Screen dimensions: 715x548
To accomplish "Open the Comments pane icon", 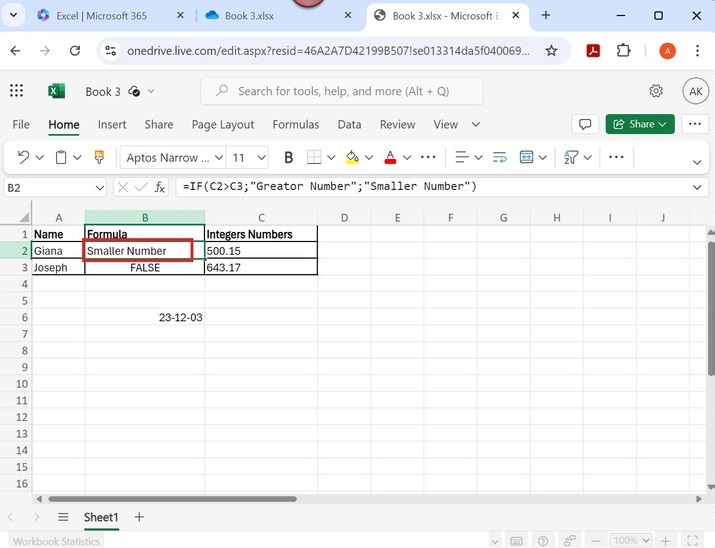I will 585,124.
